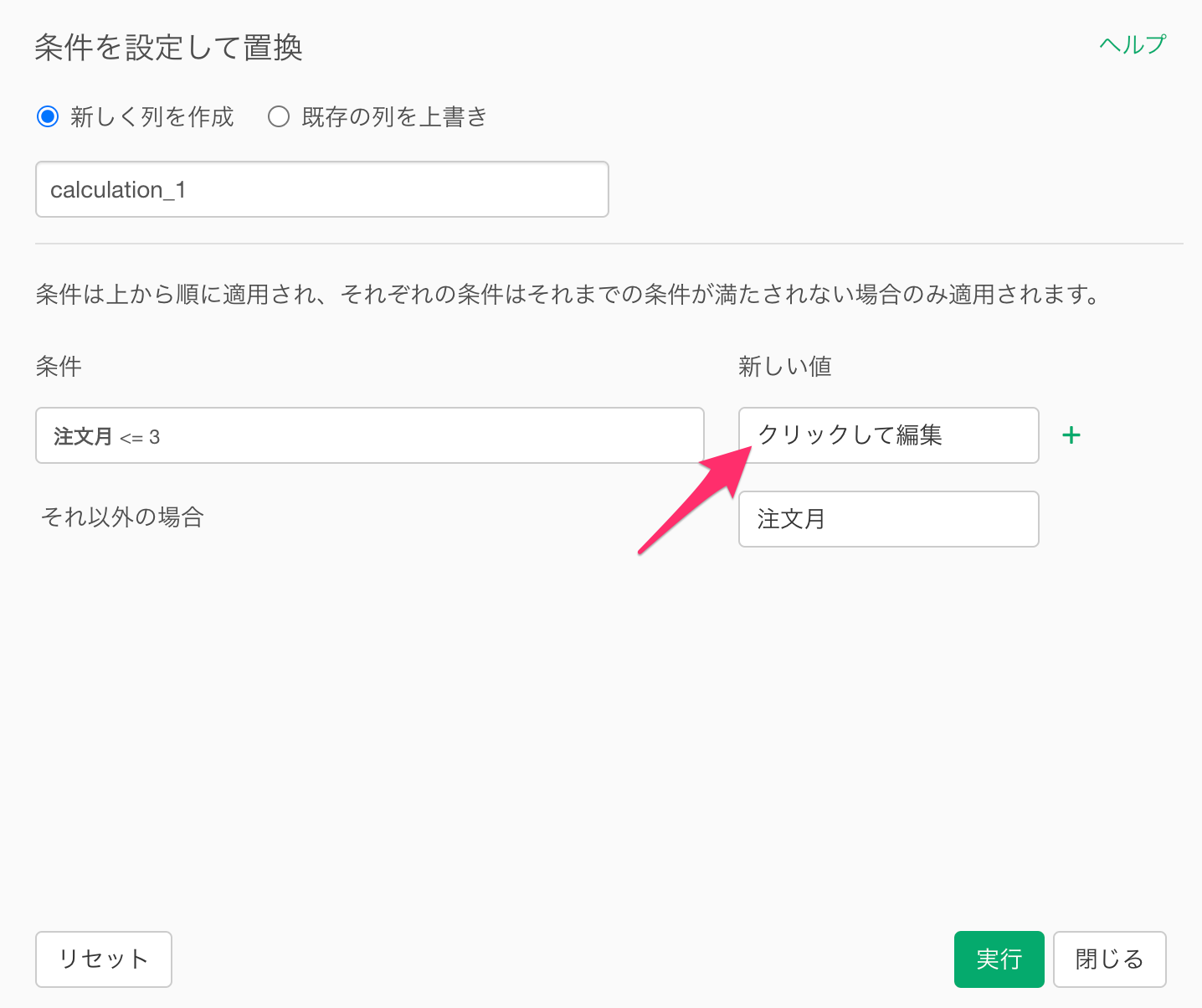Click the 注文月 value field for それ以外の場合

point(889,519)
